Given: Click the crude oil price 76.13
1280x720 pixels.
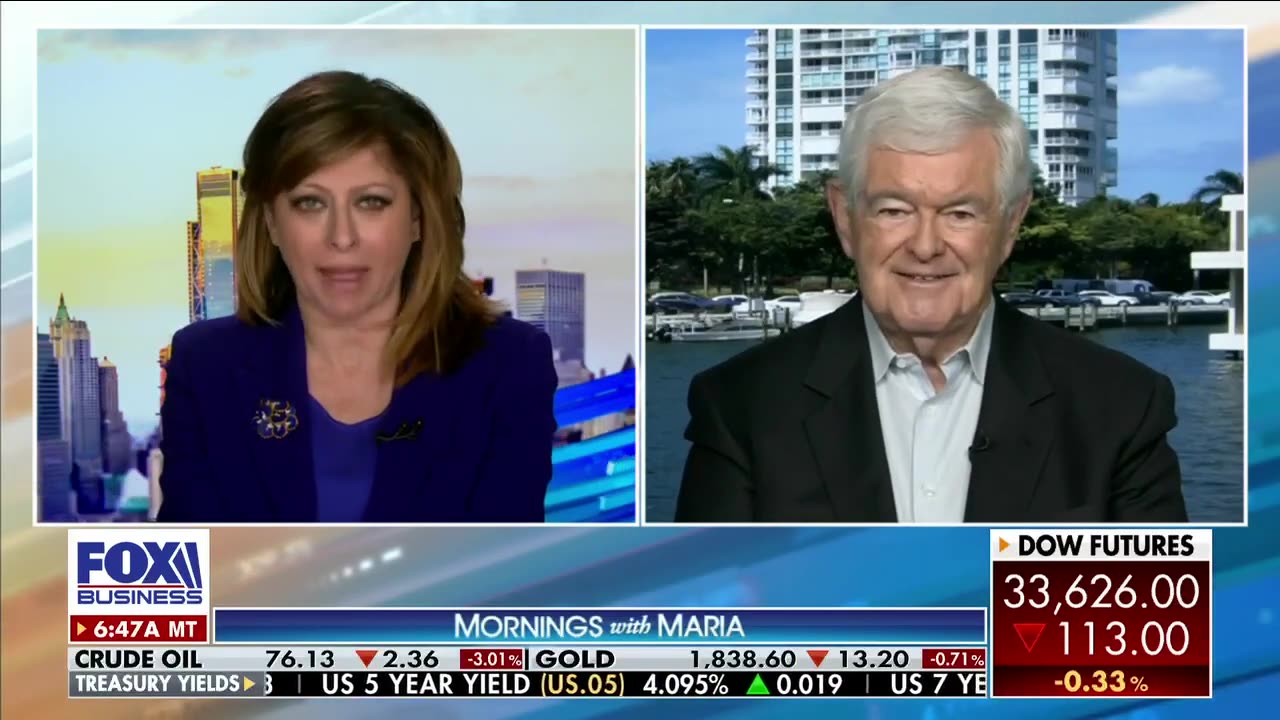Looking at the screenshot, I should (x=300, y=659).
